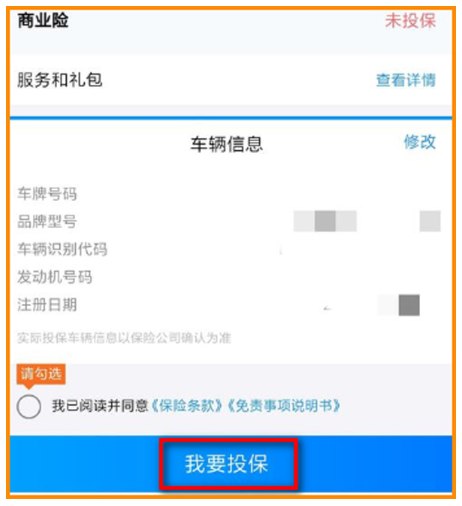462x506 pixels.
Task: Click the 请勾选 orange tooltip badge
Action: tap(41, 375)
